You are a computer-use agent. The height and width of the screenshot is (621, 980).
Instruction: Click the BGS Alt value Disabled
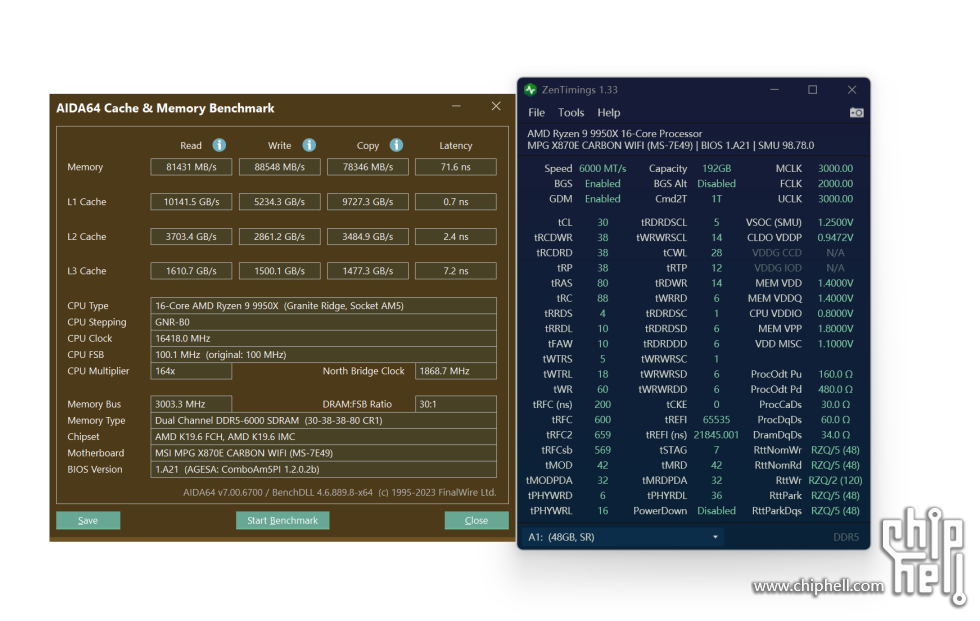(716, 184)
